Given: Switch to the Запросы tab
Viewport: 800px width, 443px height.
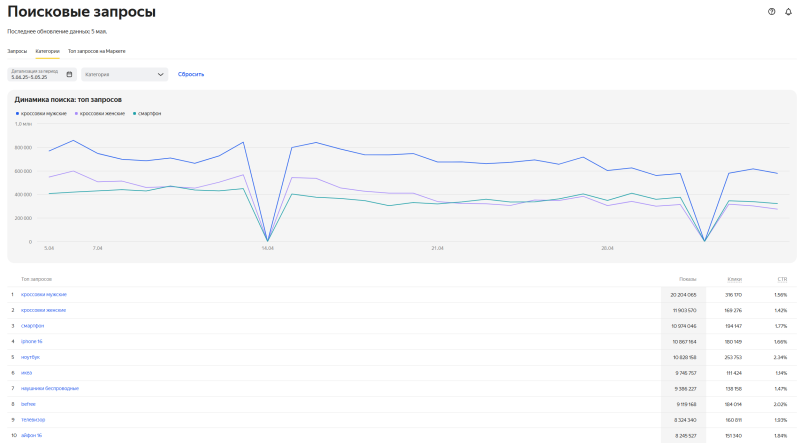Looking at the screenshot, I should (x=17, y=51).
